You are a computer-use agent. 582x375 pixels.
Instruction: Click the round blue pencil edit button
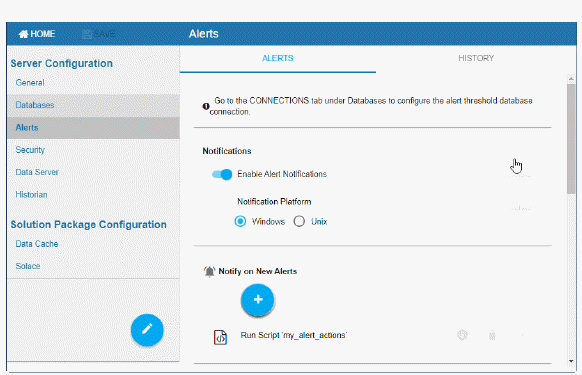click(x=147, y=330)
